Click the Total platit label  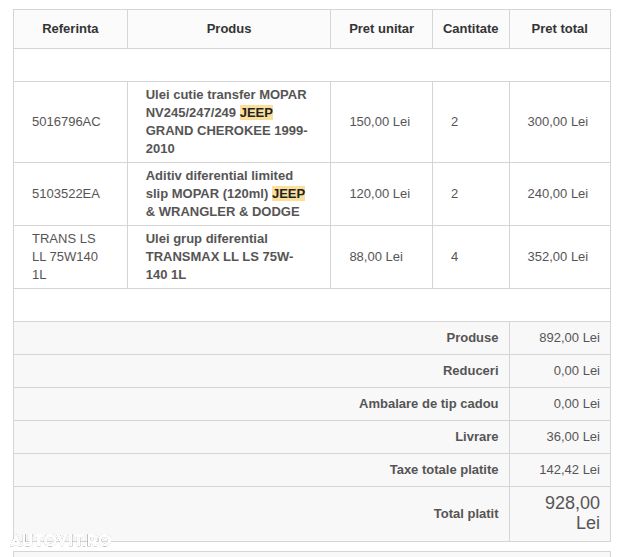click(x=466, y=514)
